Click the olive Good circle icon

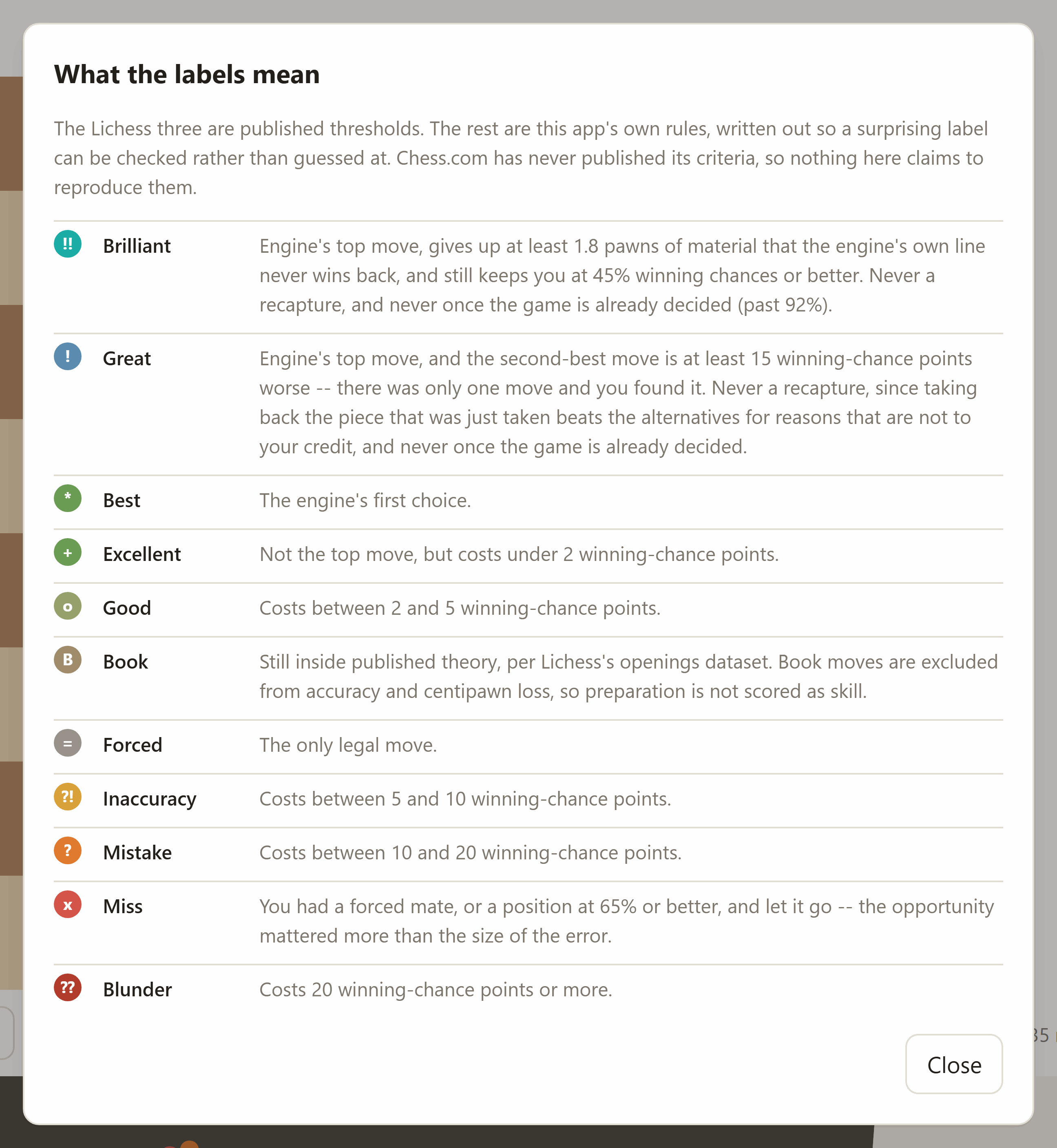tap(68, 606)
